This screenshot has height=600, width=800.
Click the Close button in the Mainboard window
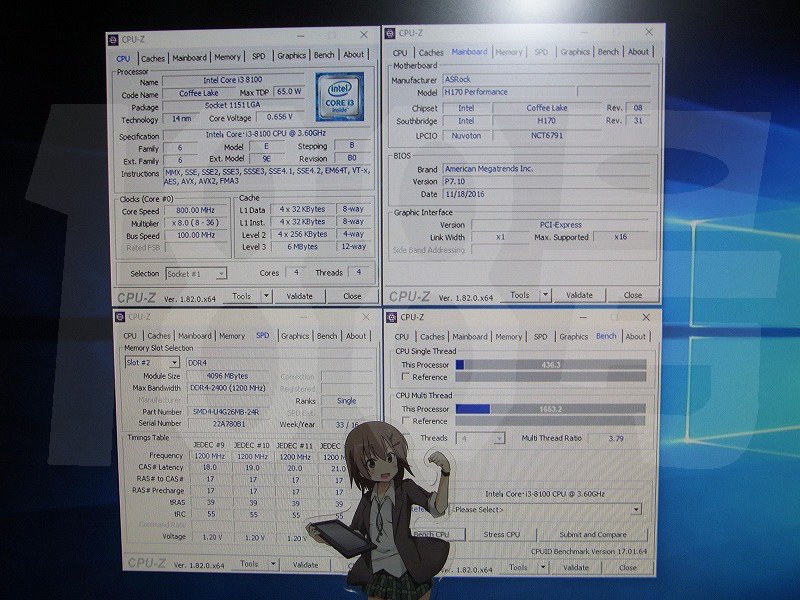coord(633,295)
